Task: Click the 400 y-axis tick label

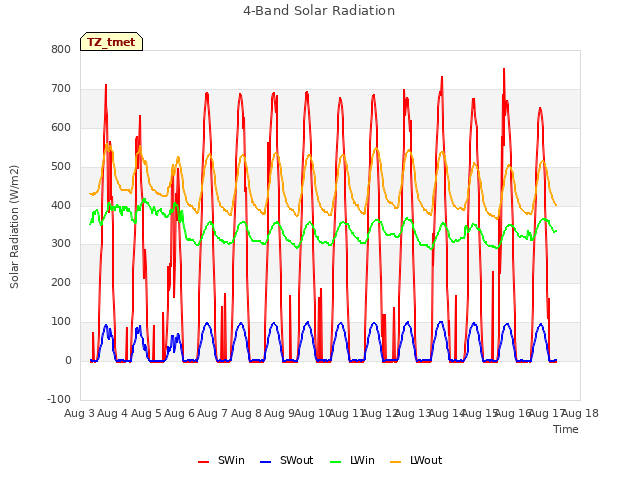Action: coord(61,205)
